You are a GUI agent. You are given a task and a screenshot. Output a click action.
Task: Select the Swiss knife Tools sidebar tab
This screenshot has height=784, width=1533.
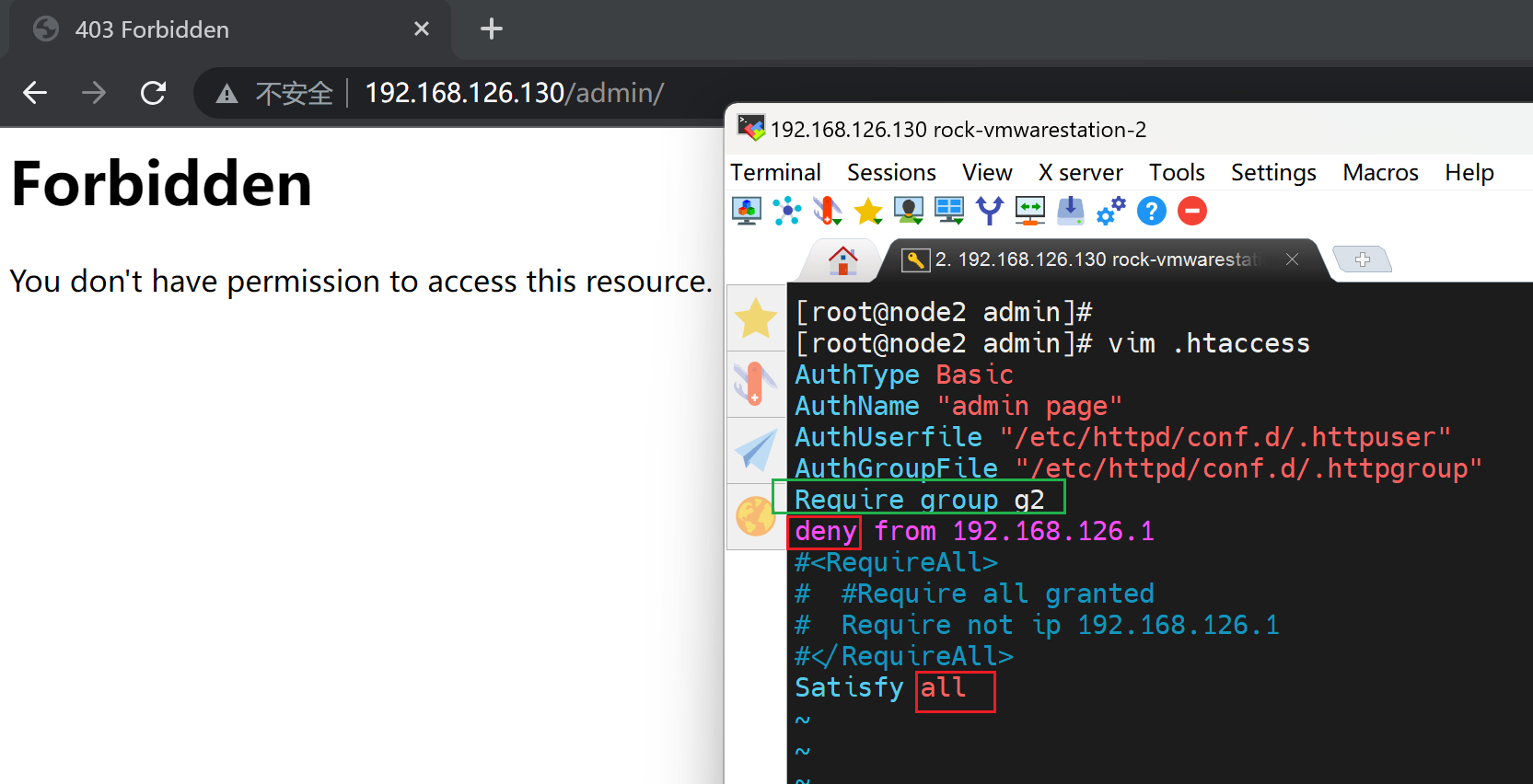pyautogui.click(x=755, y=384)
